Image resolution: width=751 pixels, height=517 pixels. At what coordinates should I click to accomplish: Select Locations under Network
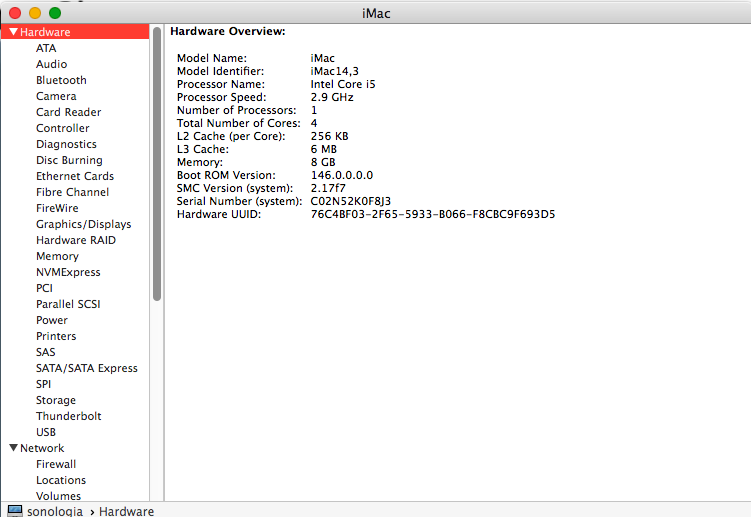click(61, 480)
